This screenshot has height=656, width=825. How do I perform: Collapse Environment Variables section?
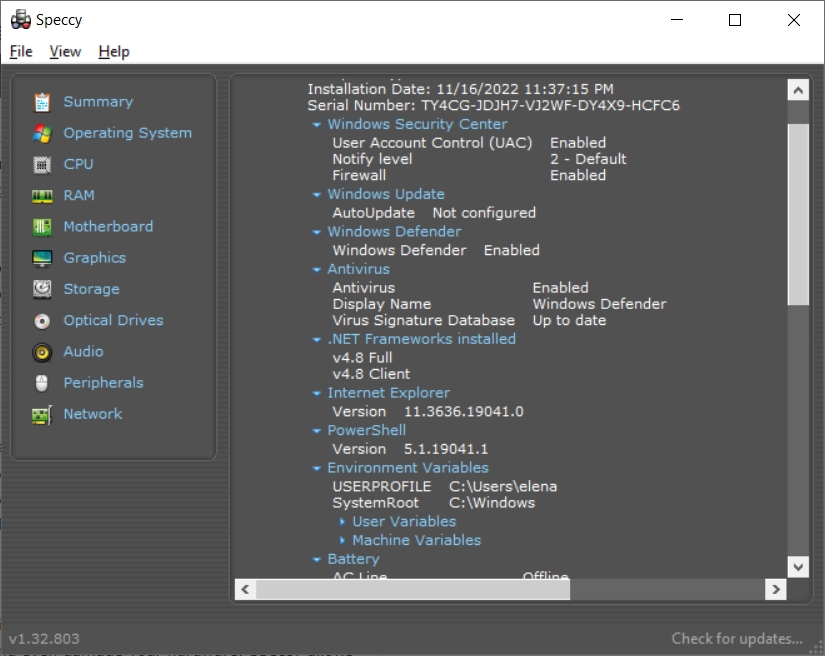coord(317,468)
